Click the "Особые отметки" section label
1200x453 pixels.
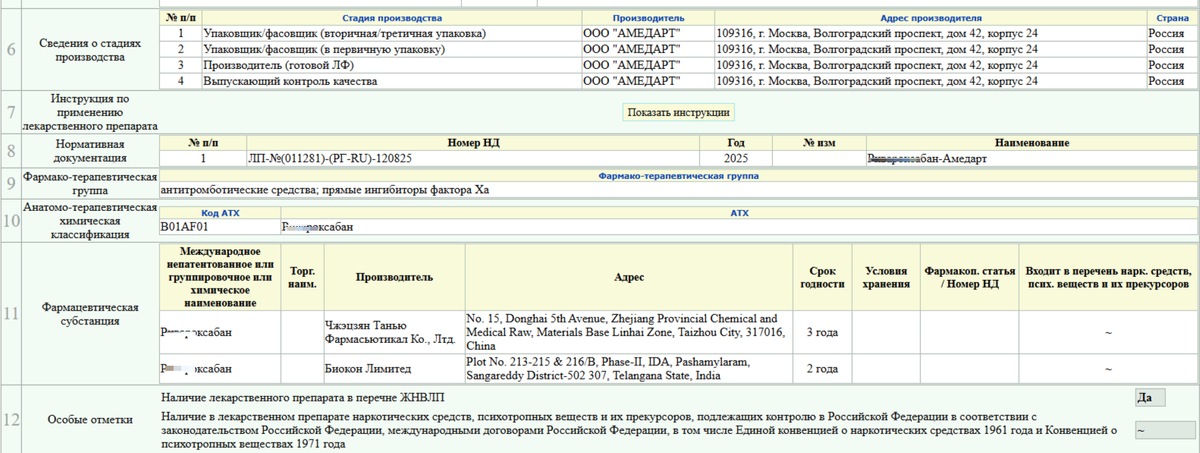pos(88,419)
